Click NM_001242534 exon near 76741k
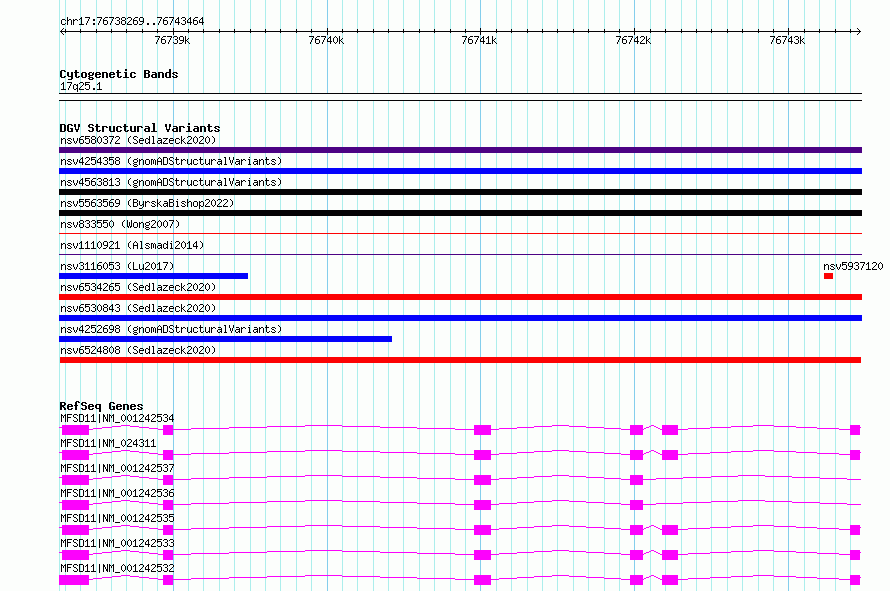 482,430
